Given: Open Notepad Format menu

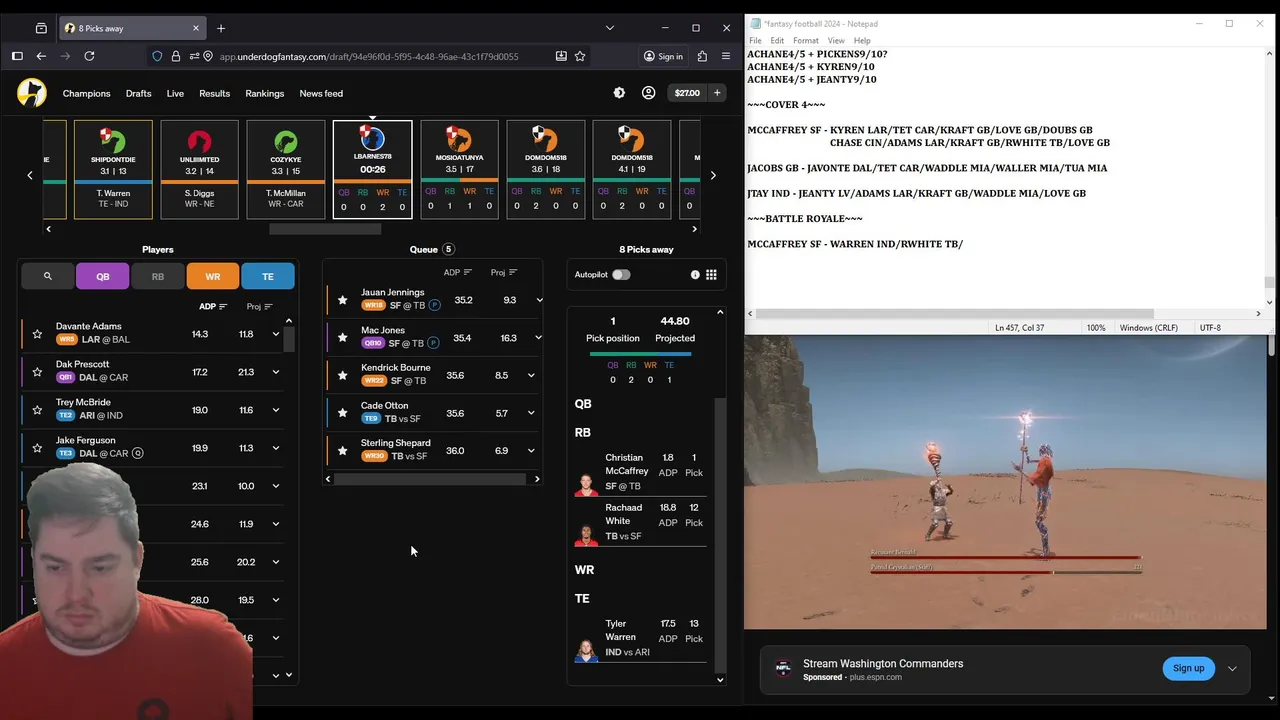Looking at the screenshot, I should (x=806, y=41).
